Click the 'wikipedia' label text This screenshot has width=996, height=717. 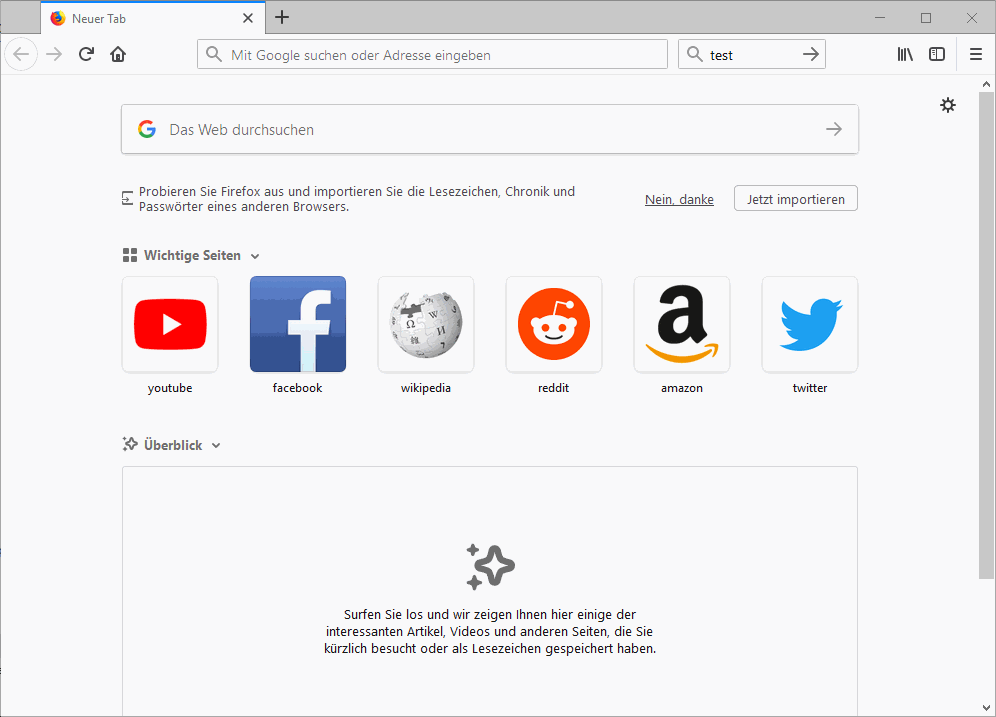tap(426, 388)
